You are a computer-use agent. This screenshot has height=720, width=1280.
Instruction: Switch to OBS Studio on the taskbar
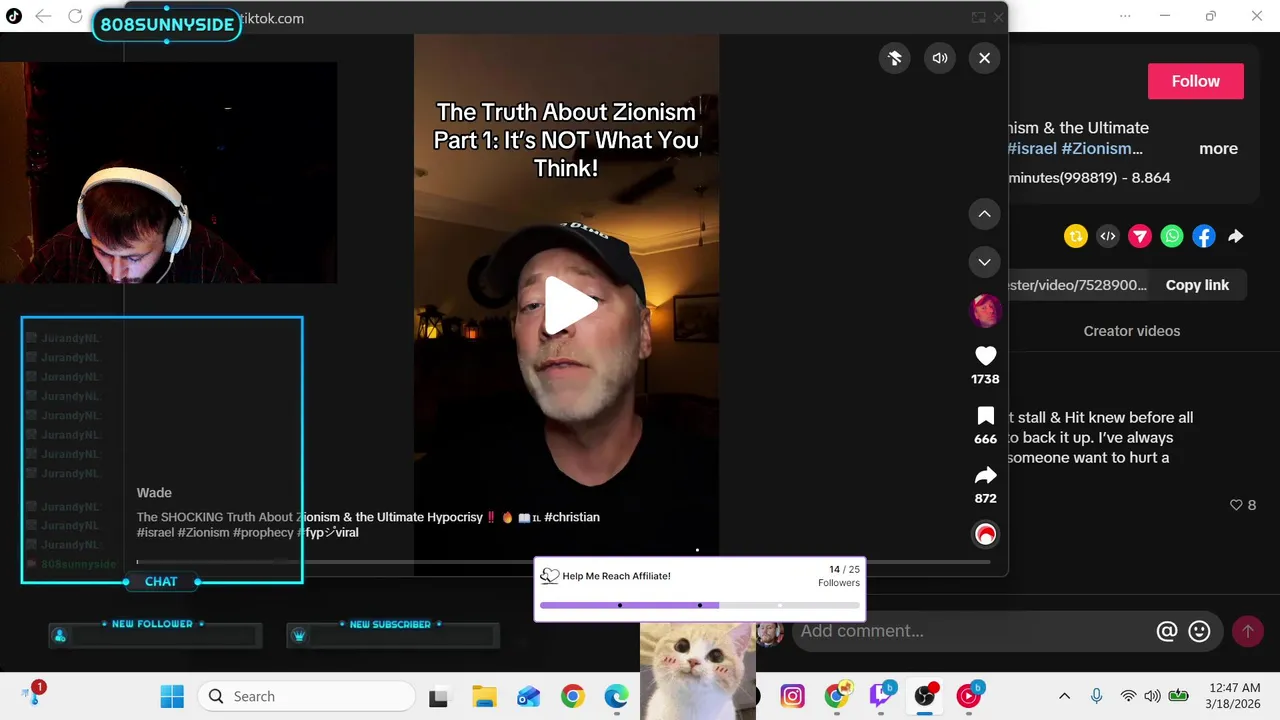926,696
